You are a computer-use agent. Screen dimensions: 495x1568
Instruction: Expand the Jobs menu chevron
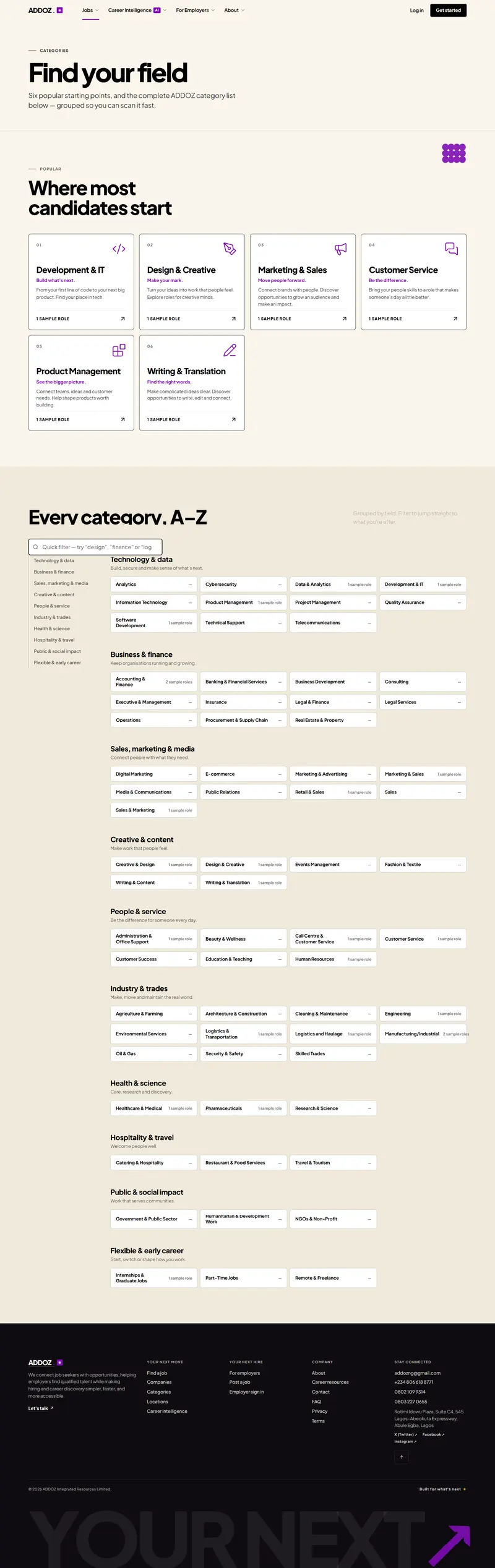pos(97,11)
